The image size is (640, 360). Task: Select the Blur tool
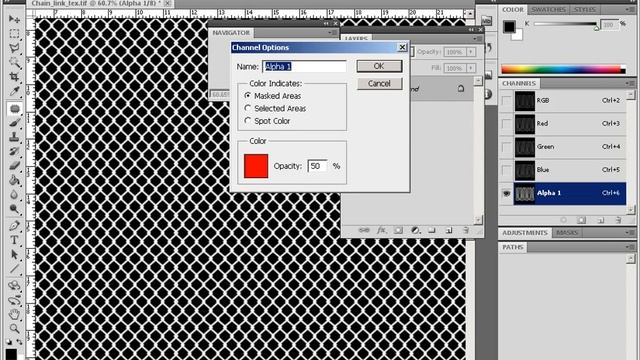click(x=14, y=194)
